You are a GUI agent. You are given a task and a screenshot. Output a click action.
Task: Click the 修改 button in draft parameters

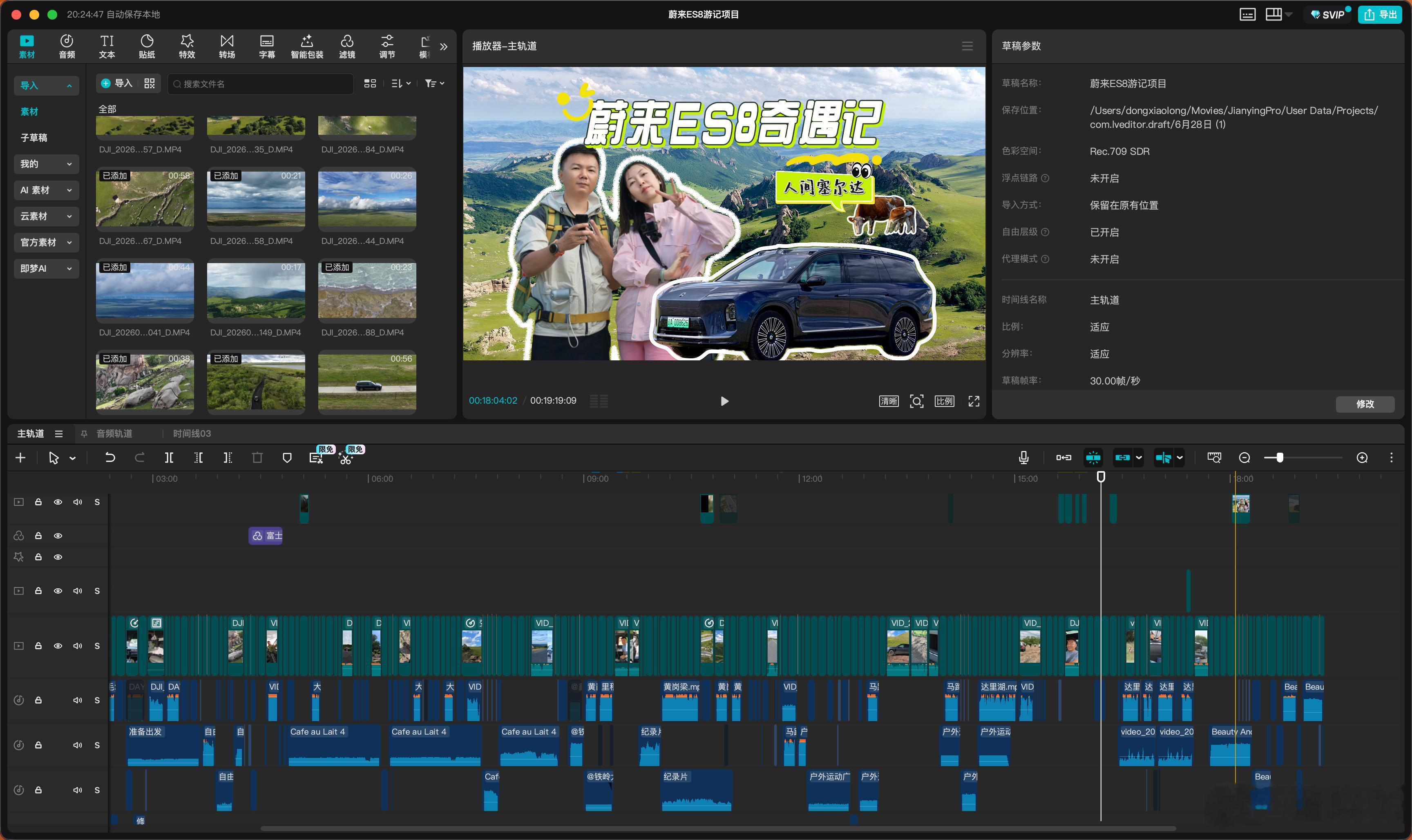tap(1365, 404)
